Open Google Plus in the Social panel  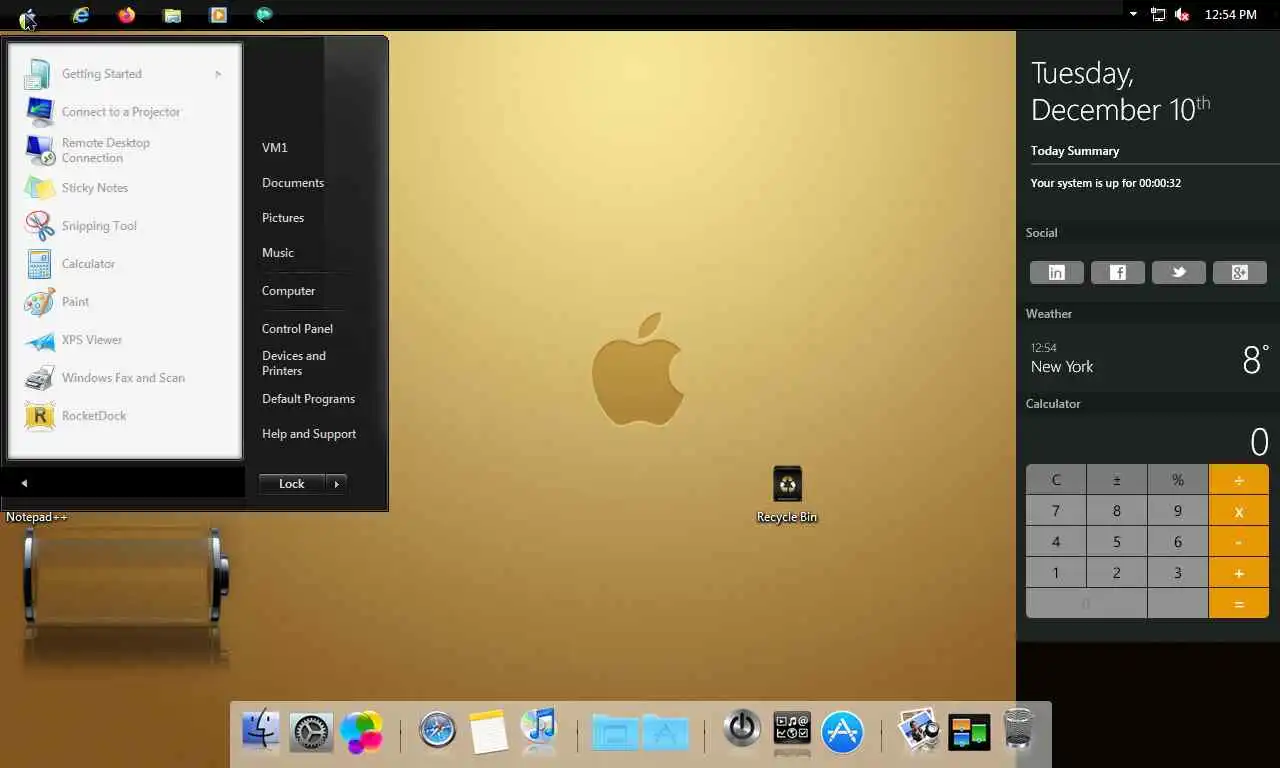[x=1240, y=272]
